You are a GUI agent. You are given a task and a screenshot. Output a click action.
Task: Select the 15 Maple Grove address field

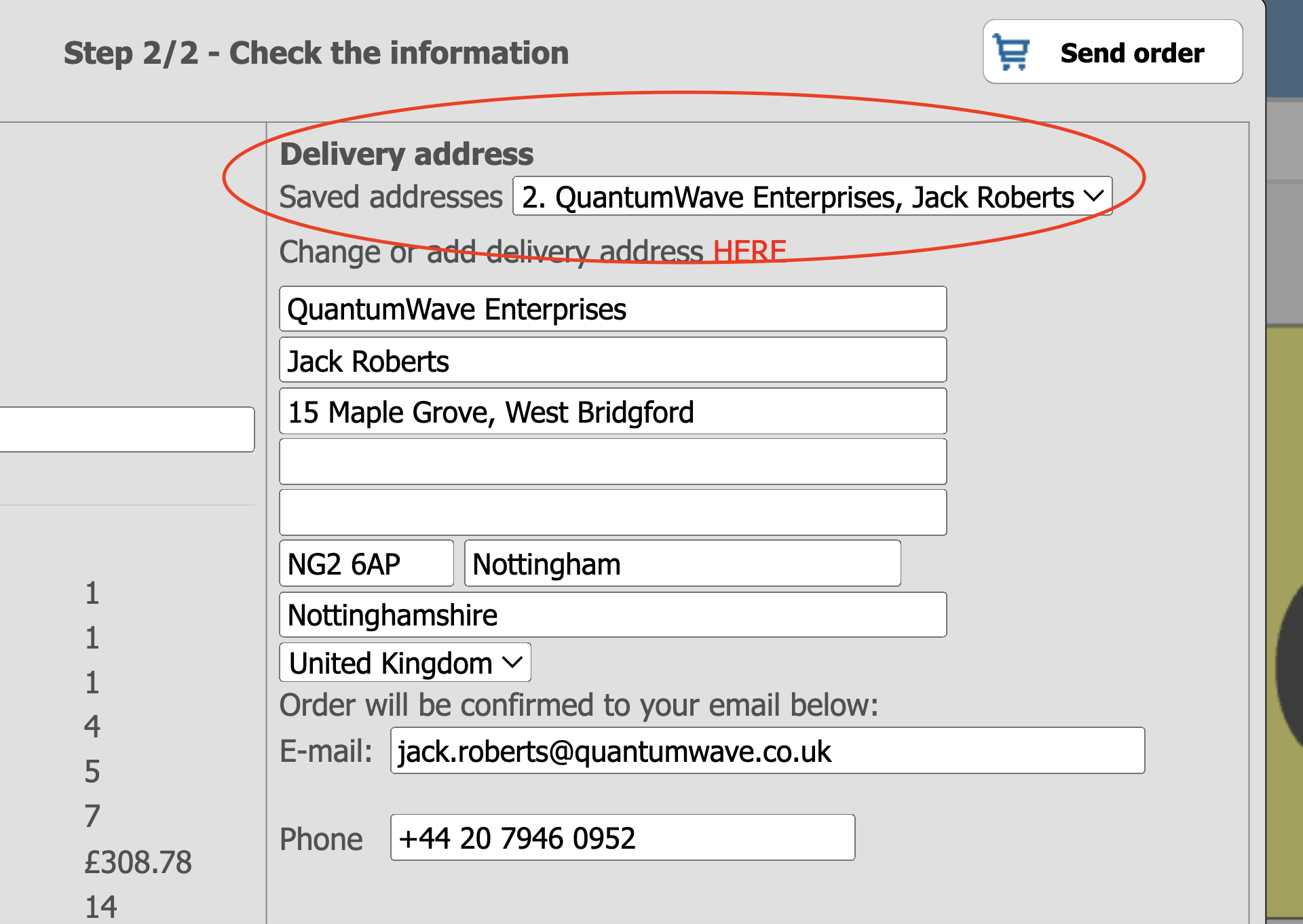point(612,412)
